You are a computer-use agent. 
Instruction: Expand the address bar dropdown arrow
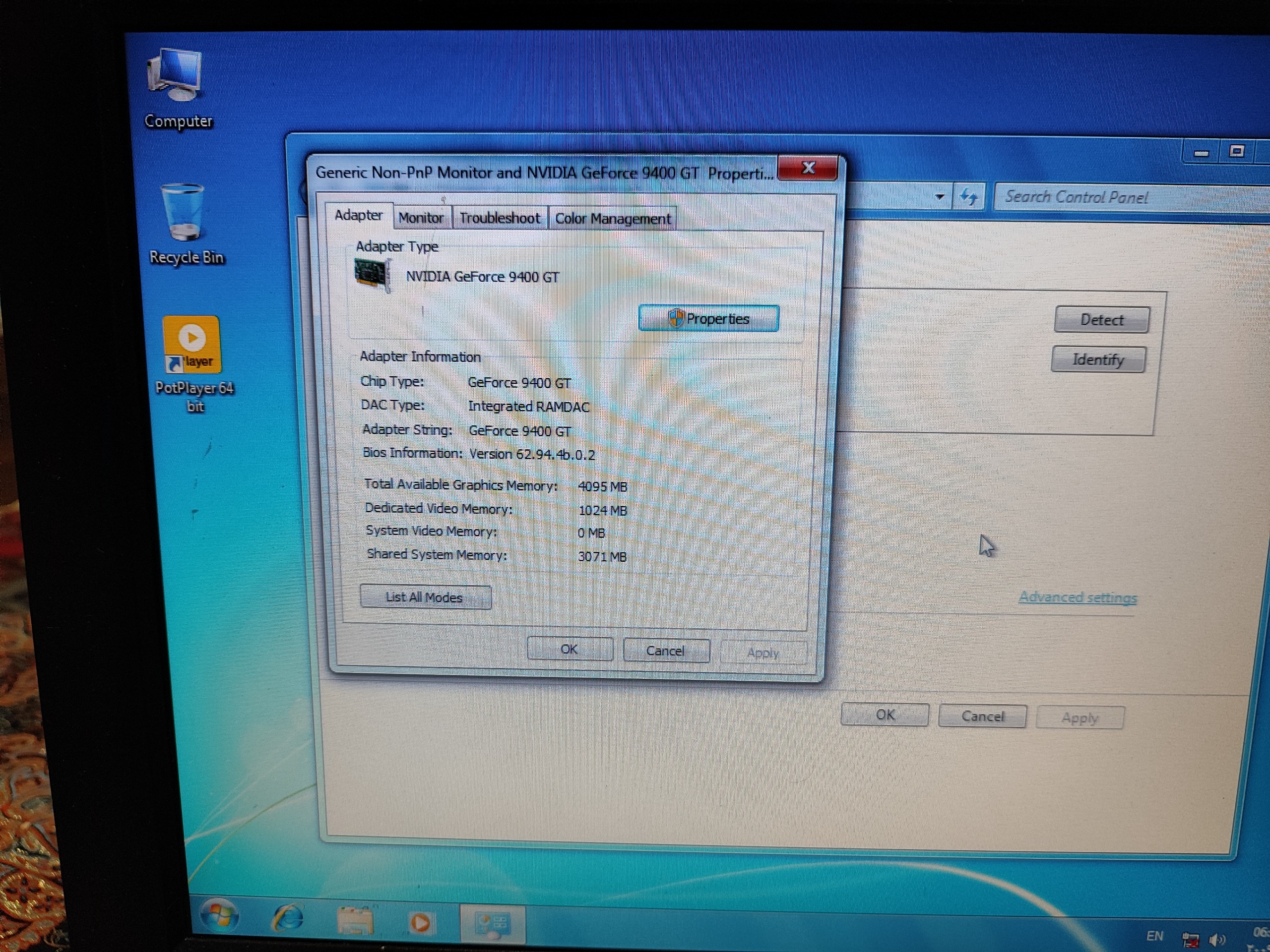point(940,197)
